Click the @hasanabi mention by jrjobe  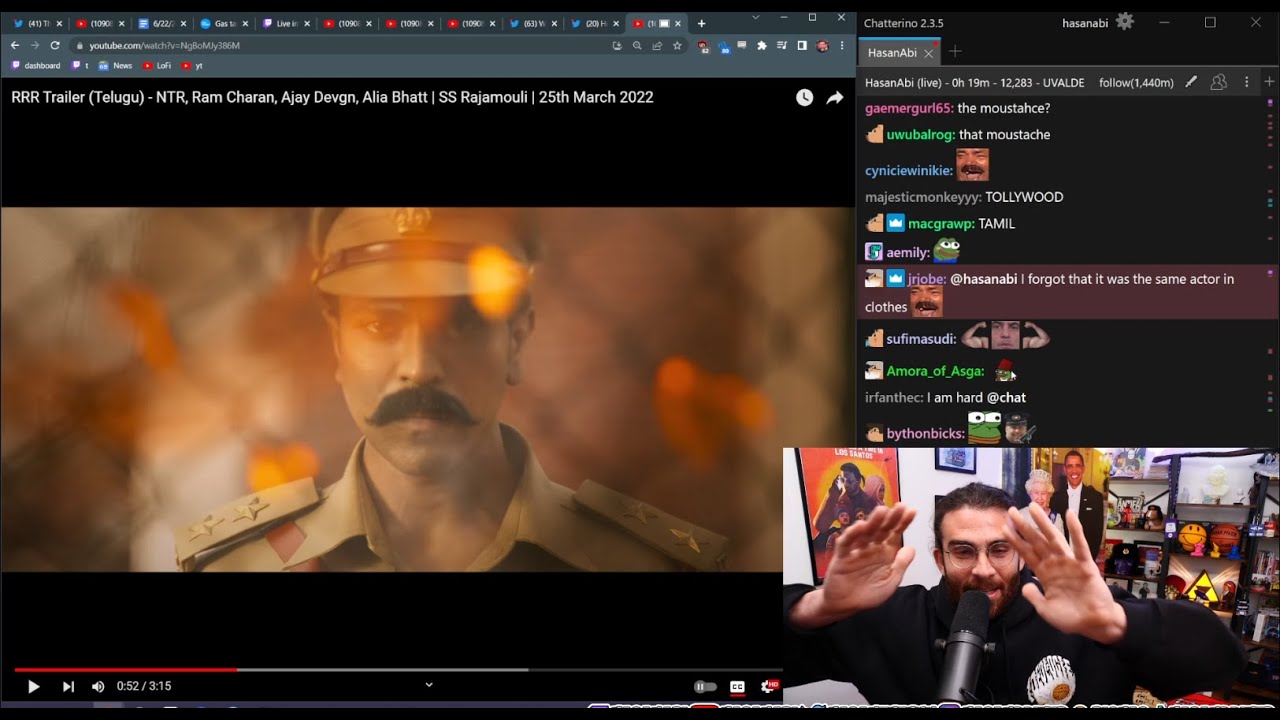pyautogui.click(x=983, y=279)
